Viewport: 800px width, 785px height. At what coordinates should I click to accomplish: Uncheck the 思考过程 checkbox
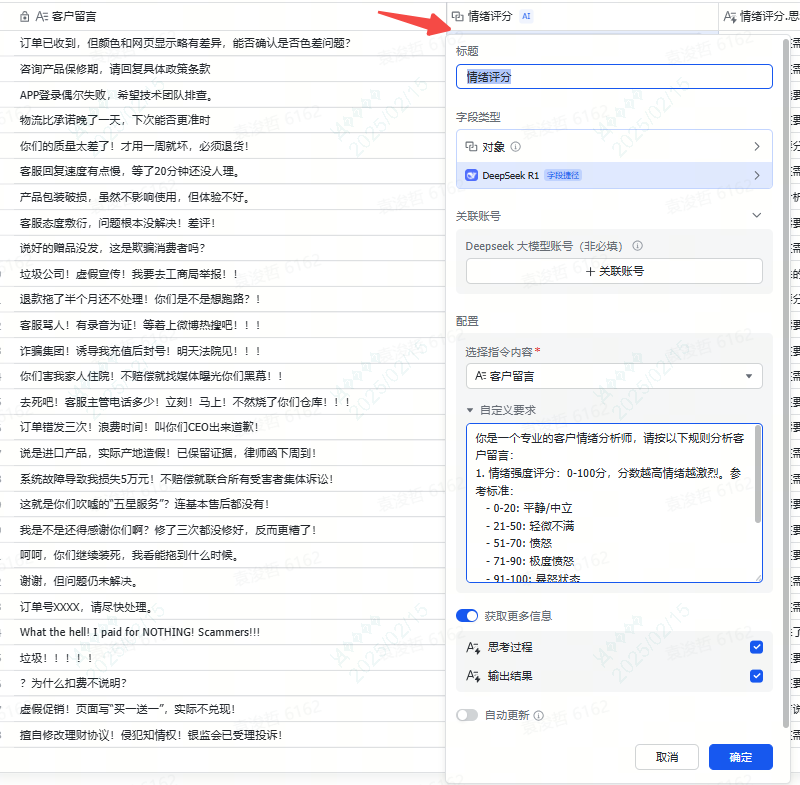[757, 647]
